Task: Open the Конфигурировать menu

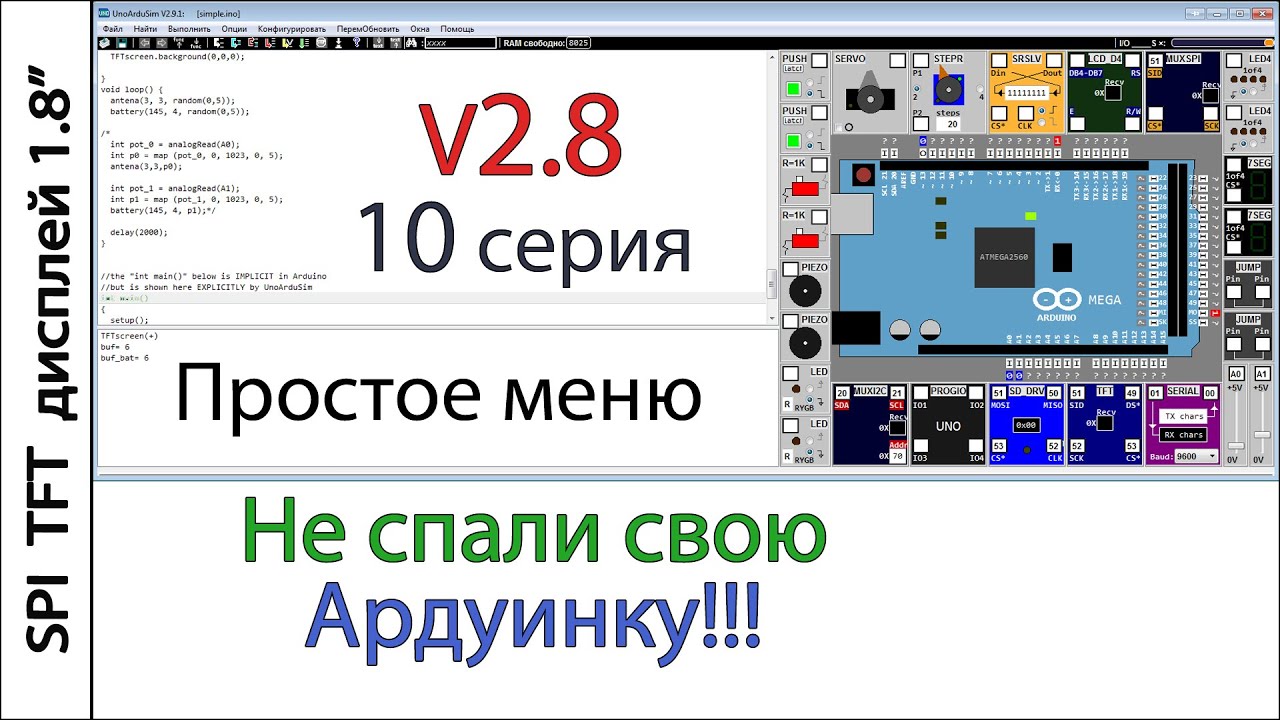Action: (293, 29)
